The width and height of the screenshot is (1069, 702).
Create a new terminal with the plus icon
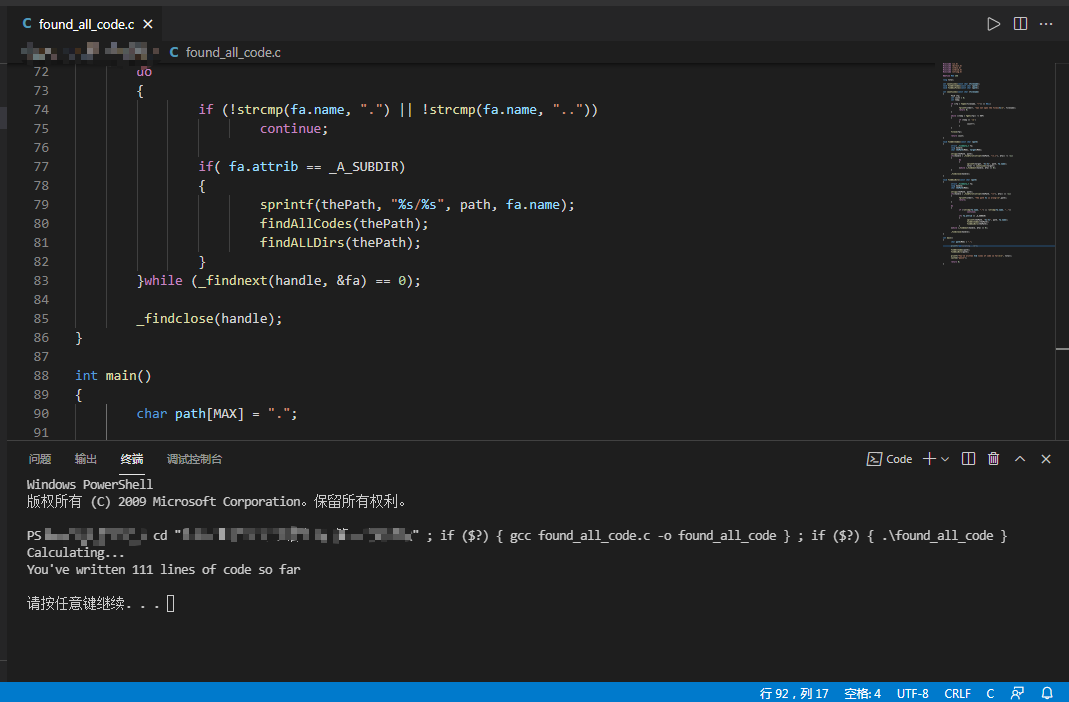click(929, 459)
